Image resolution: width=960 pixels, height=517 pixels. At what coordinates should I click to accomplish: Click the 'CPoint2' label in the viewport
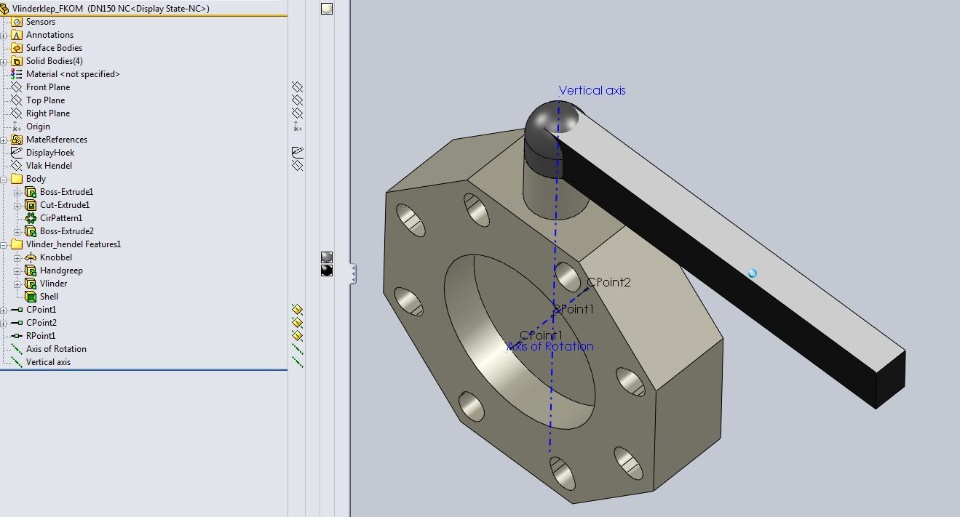tap(609, 282)
